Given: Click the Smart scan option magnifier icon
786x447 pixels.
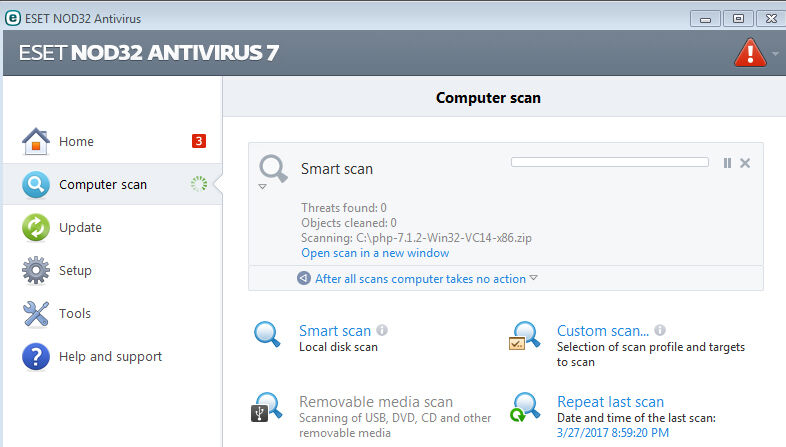Looking at the screenshot, I should pyautogui.click(x=267, y=334).
